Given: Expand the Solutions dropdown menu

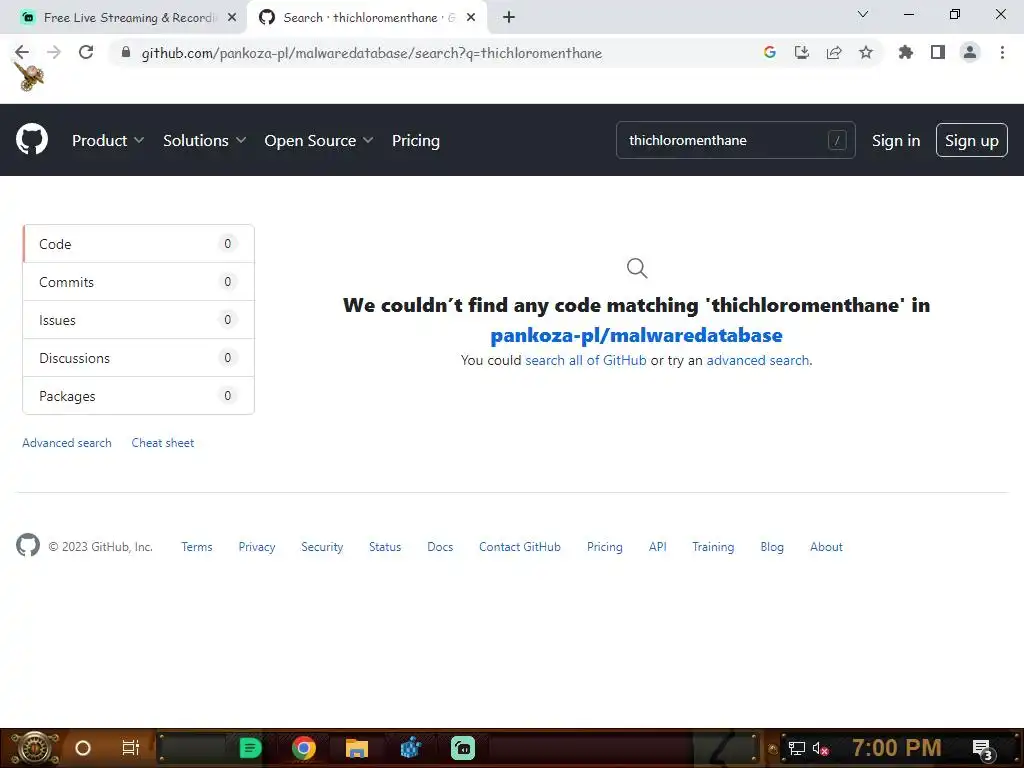Looking at the screenshot, I should click(x=204, y=140).
